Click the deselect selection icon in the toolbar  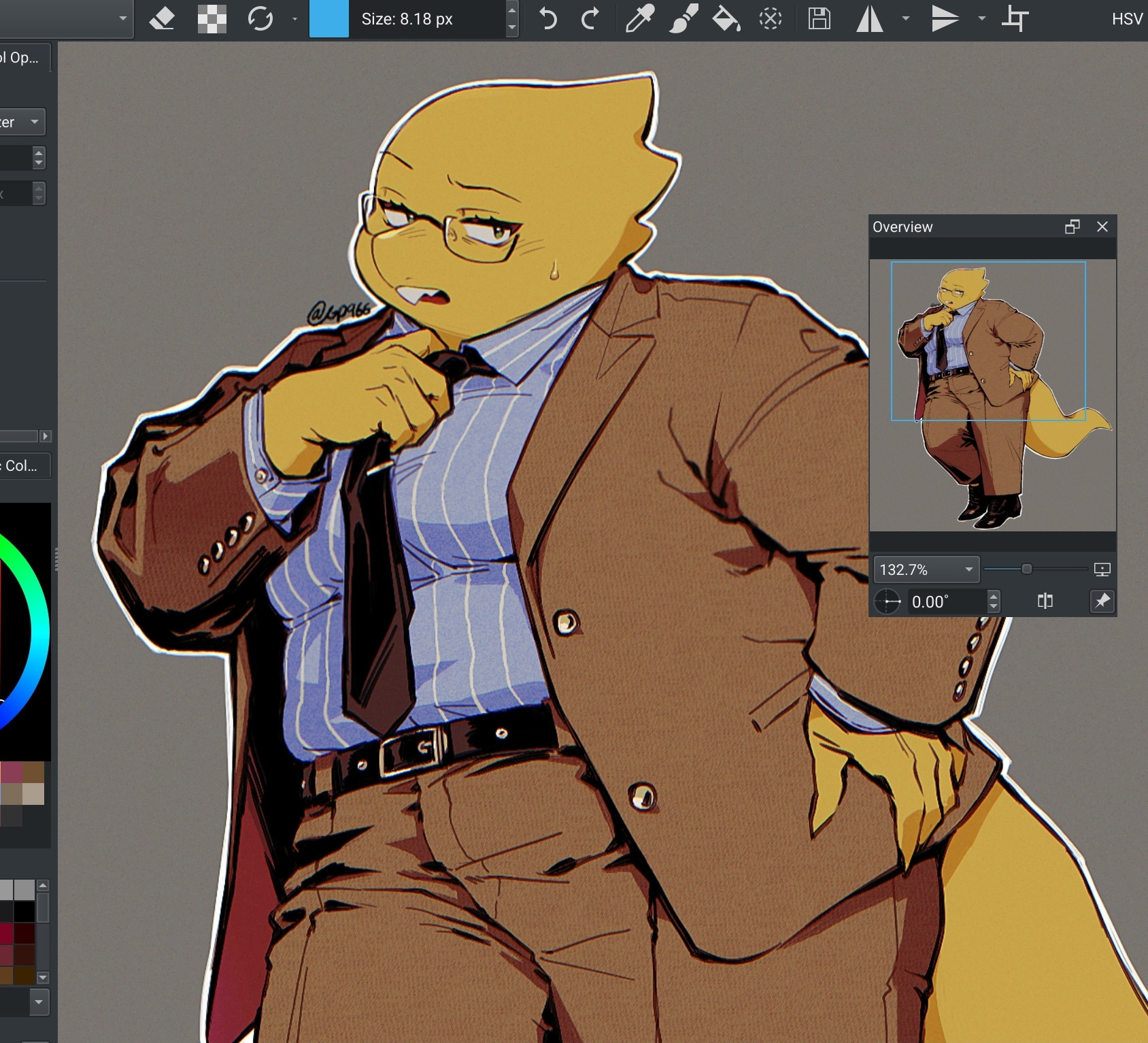771,19
